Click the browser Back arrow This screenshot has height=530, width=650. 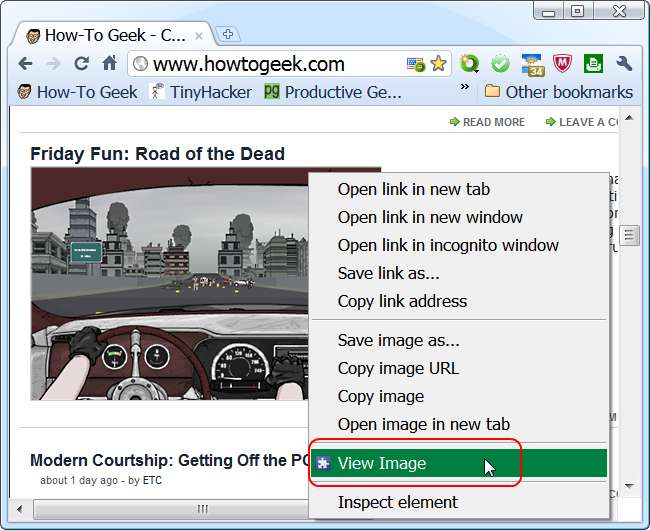tap(26, 64)
